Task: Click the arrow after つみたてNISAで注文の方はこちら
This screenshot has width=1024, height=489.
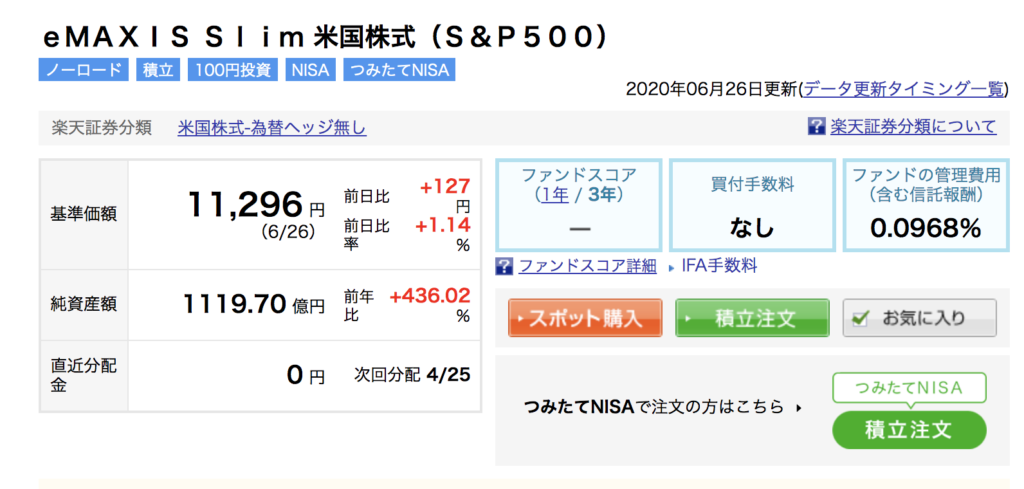Action: coord(798,409)
